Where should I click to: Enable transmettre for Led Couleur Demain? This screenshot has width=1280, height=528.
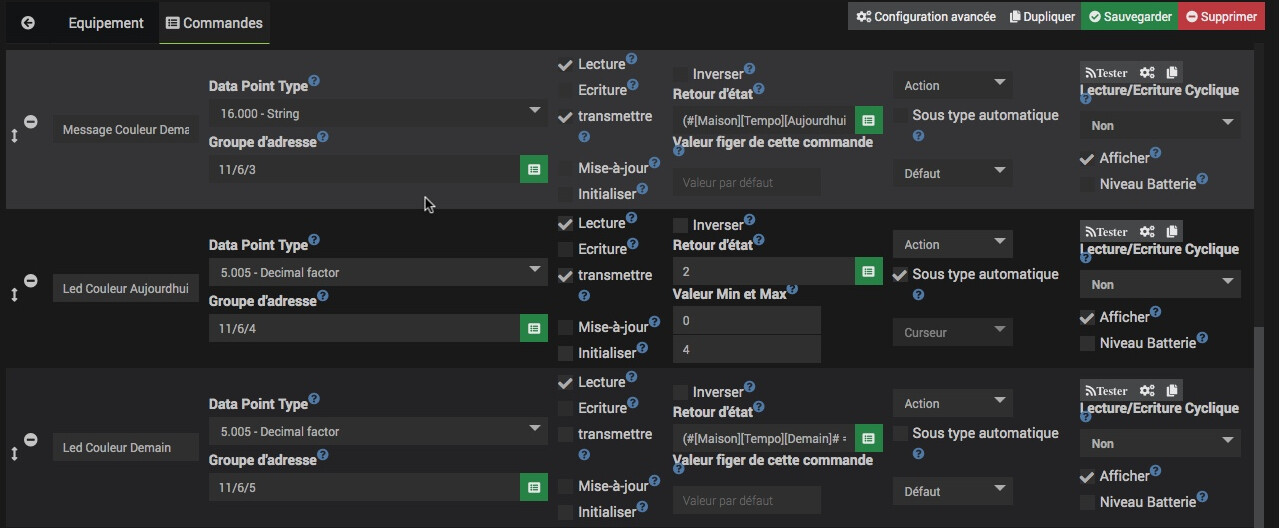point(566,435)
